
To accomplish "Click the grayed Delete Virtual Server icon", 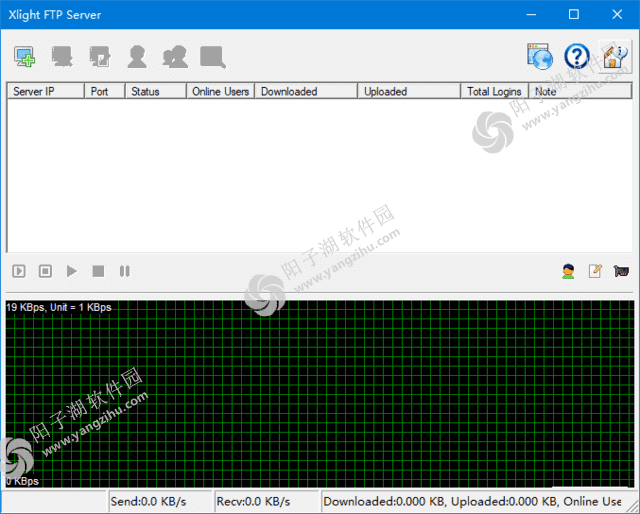I will [62, 56].
